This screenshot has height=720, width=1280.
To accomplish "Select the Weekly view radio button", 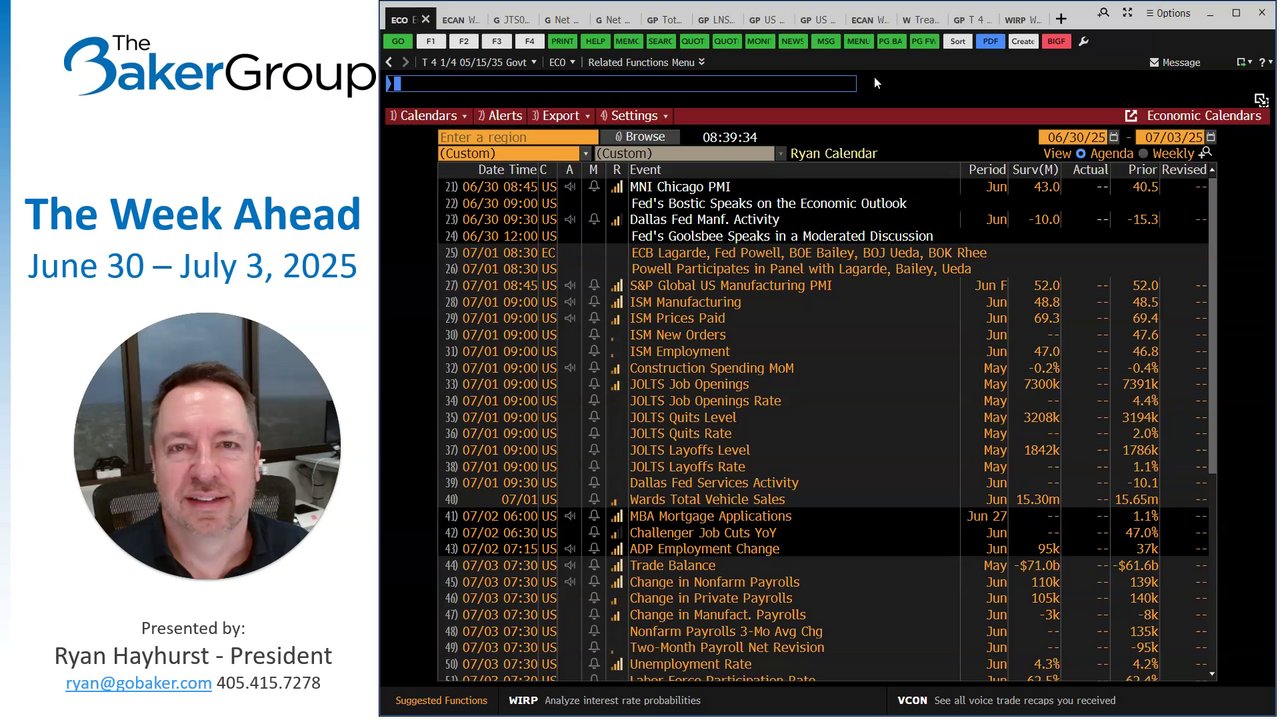I will (x=1143, y=154).
